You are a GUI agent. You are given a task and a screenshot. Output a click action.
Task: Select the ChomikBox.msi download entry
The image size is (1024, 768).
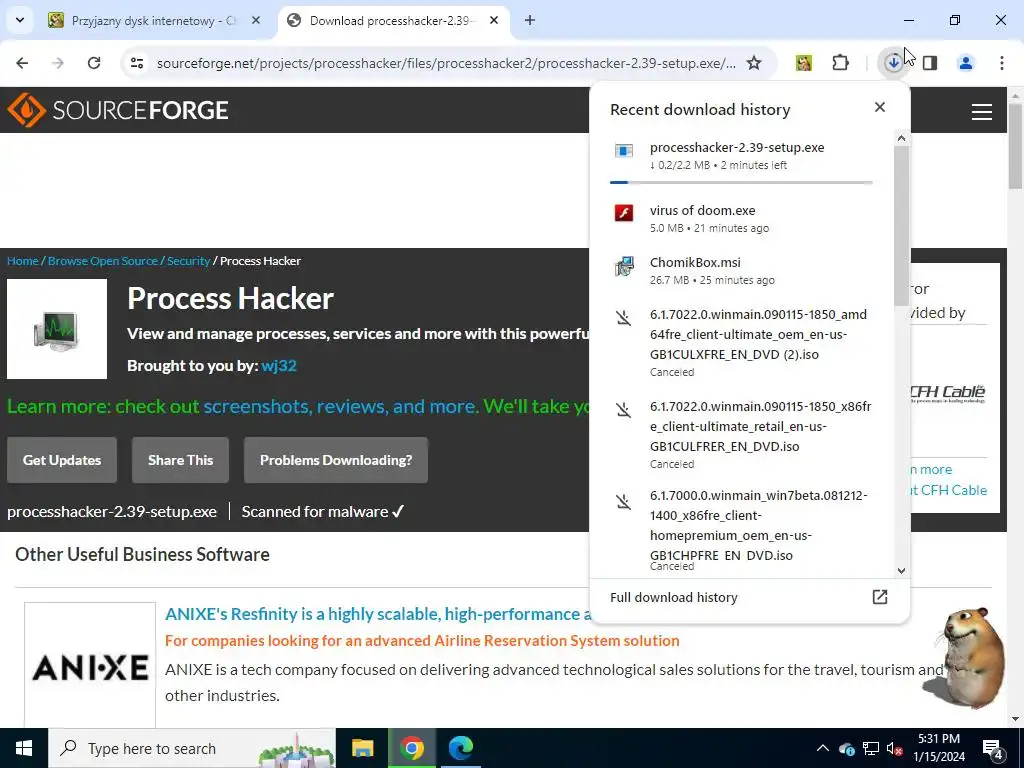[x=741, y=270]
